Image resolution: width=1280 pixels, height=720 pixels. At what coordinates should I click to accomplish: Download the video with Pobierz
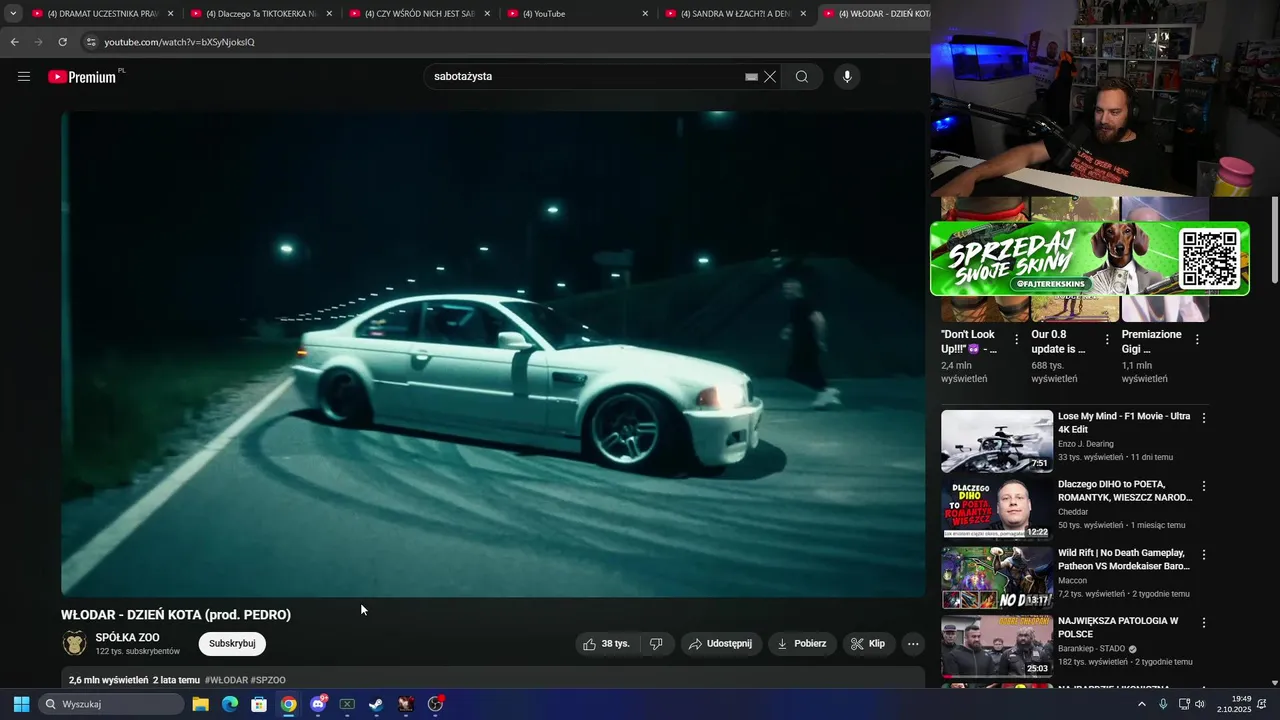tap(802, 644)
